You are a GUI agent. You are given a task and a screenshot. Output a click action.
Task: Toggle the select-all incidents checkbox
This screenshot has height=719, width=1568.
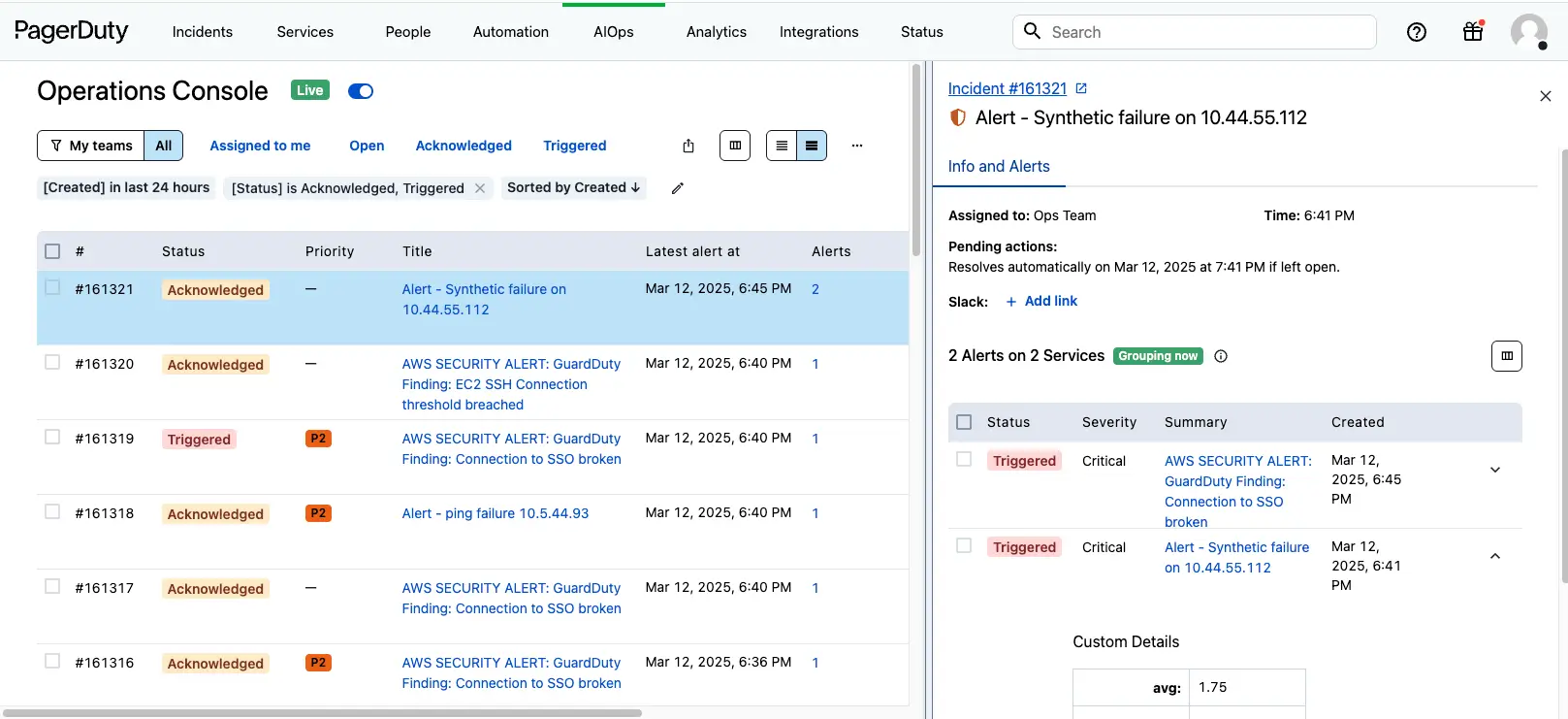pyautogui.click(x=52, y=251)
